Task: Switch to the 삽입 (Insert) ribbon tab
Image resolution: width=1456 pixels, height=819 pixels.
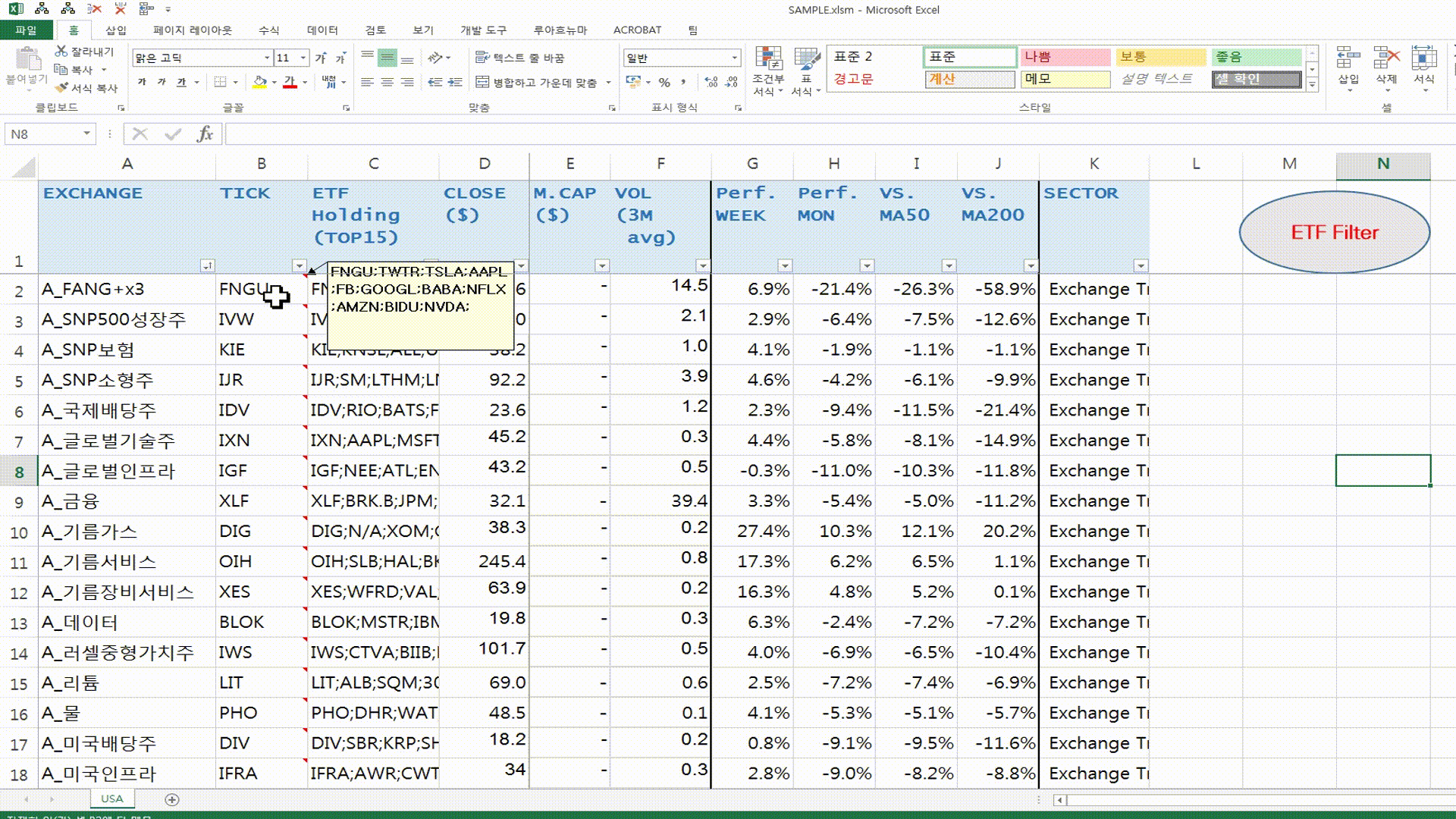Action: 116,30
